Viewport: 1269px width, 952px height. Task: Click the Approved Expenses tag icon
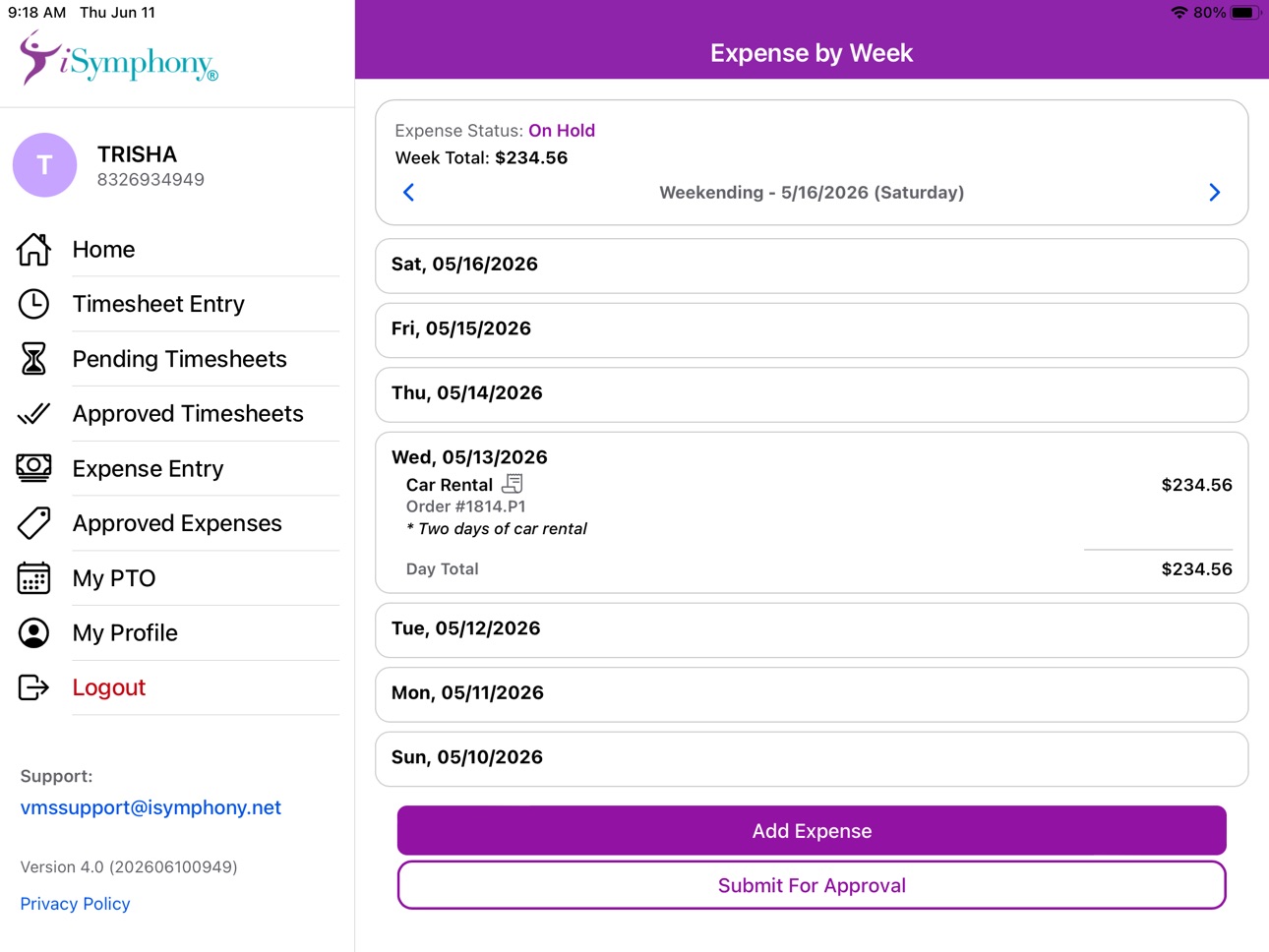click(33, 523)
